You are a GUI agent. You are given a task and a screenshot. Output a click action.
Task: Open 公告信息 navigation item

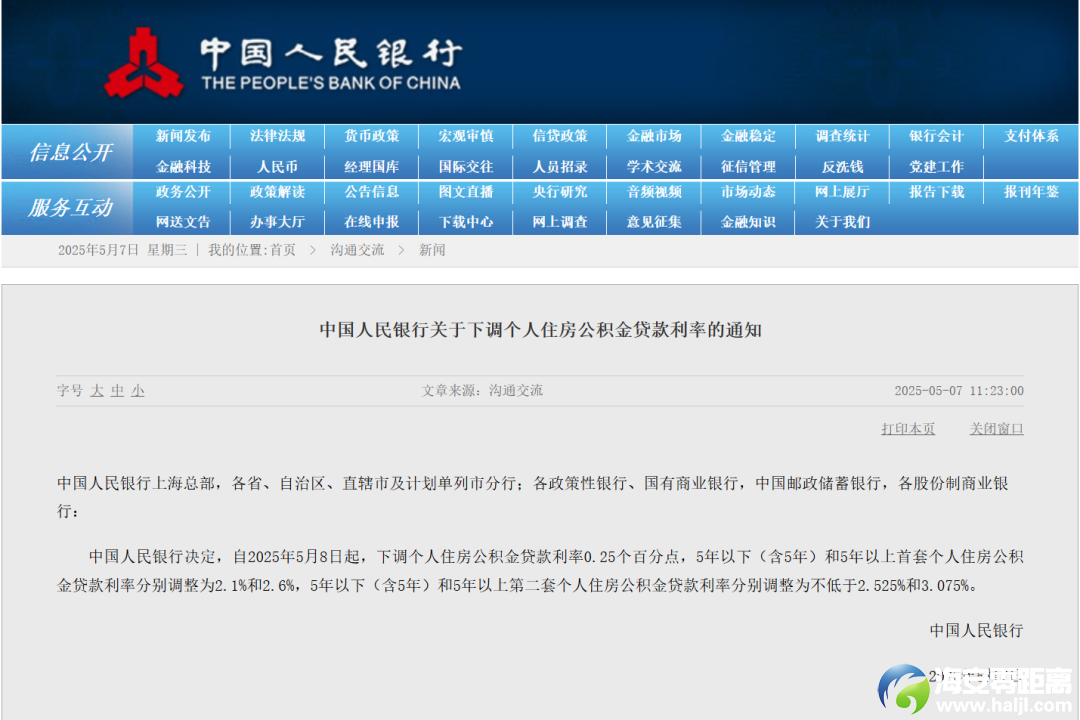point(372,192)
